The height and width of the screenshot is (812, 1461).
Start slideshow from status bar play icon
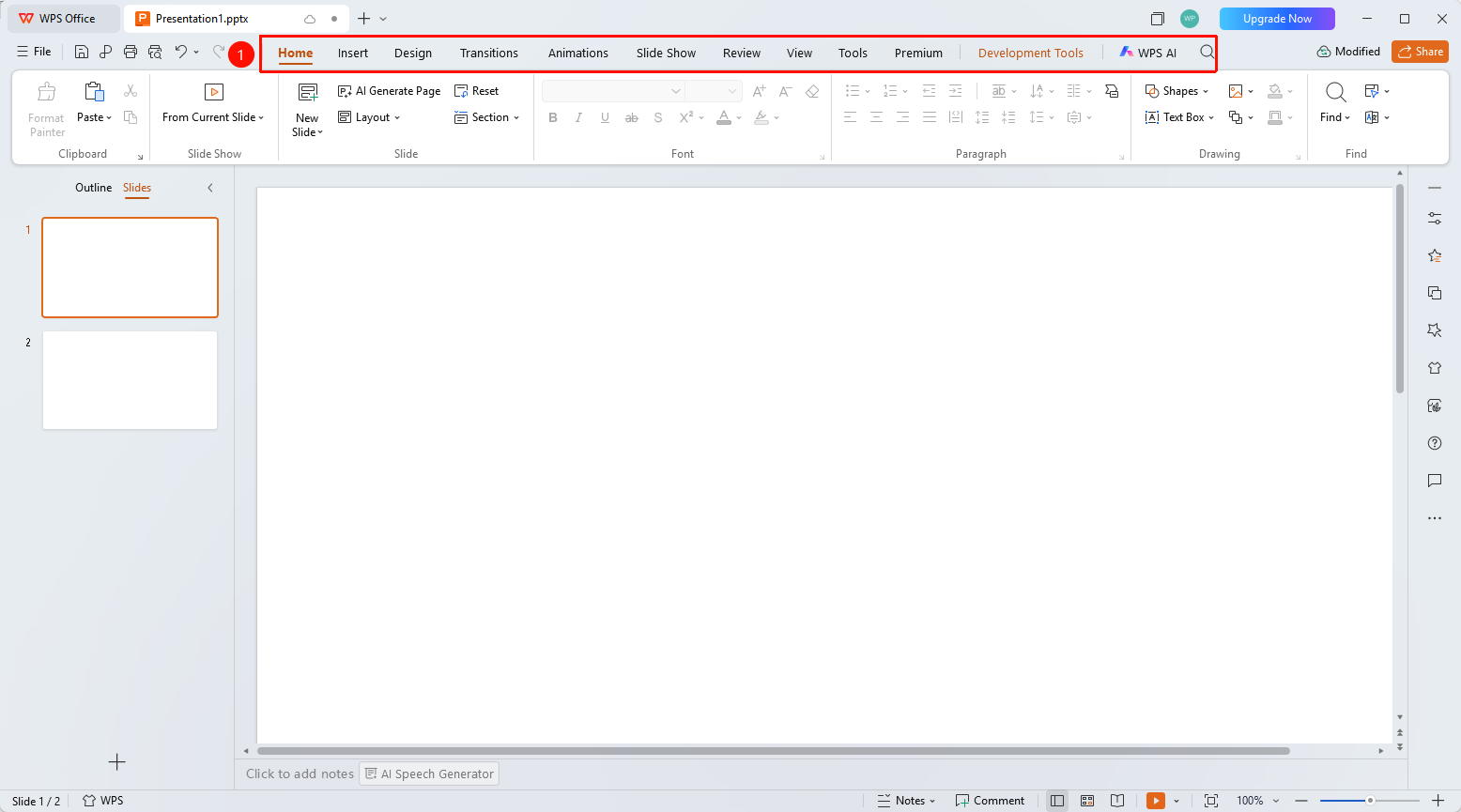[1156, 801]
